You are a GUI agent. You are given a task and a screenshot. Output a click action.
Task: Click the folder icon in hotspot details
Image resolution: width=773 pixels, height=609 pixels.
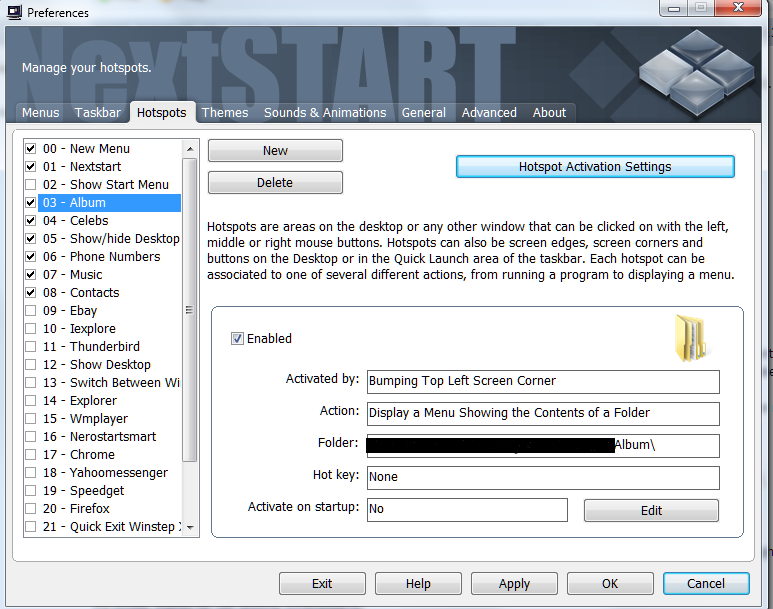[690, 337]
